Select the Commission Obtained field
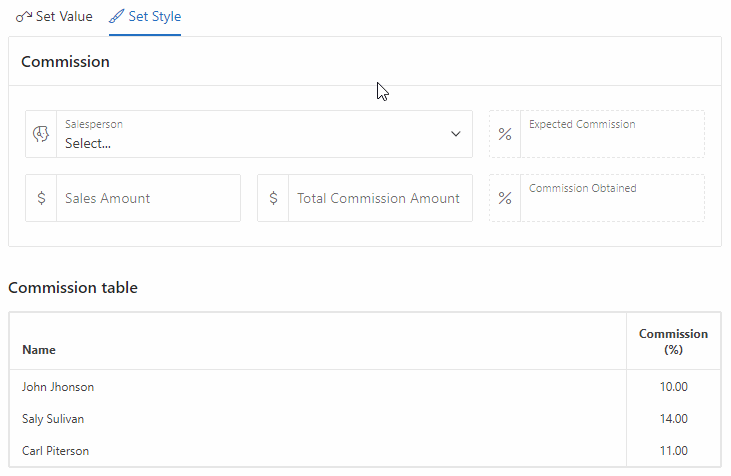The image size is (731, 476). [x=612, y=198]
